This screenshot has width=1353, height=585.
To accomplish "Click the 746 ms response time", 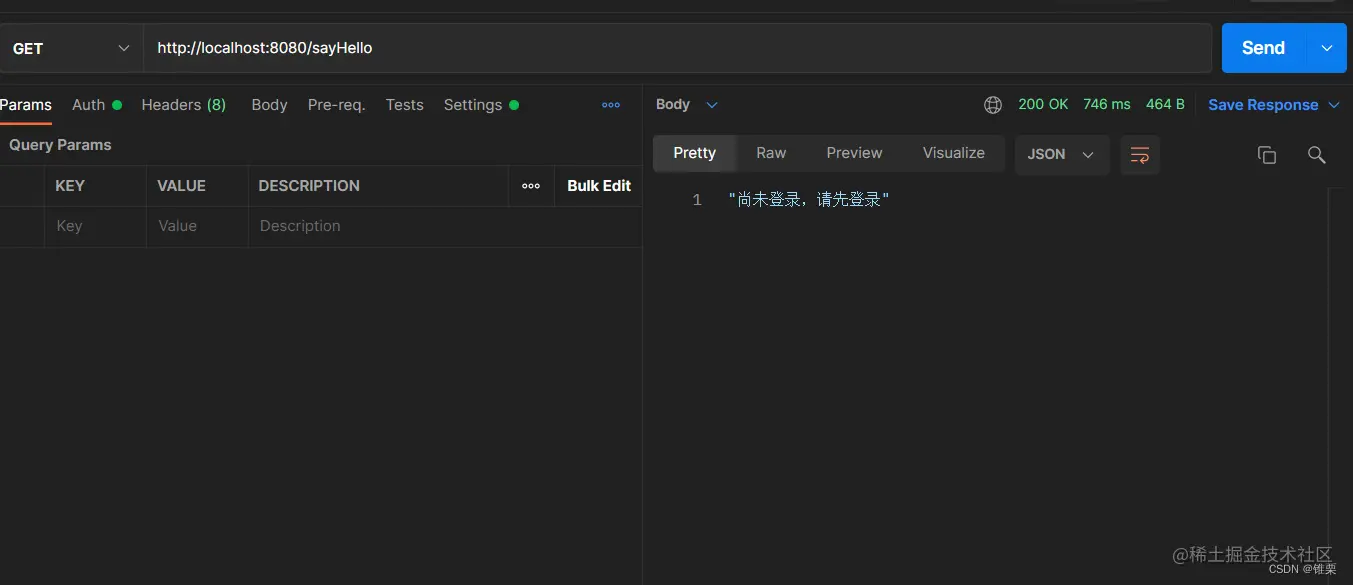I will pyautogui.click(x=1107, y=104).
